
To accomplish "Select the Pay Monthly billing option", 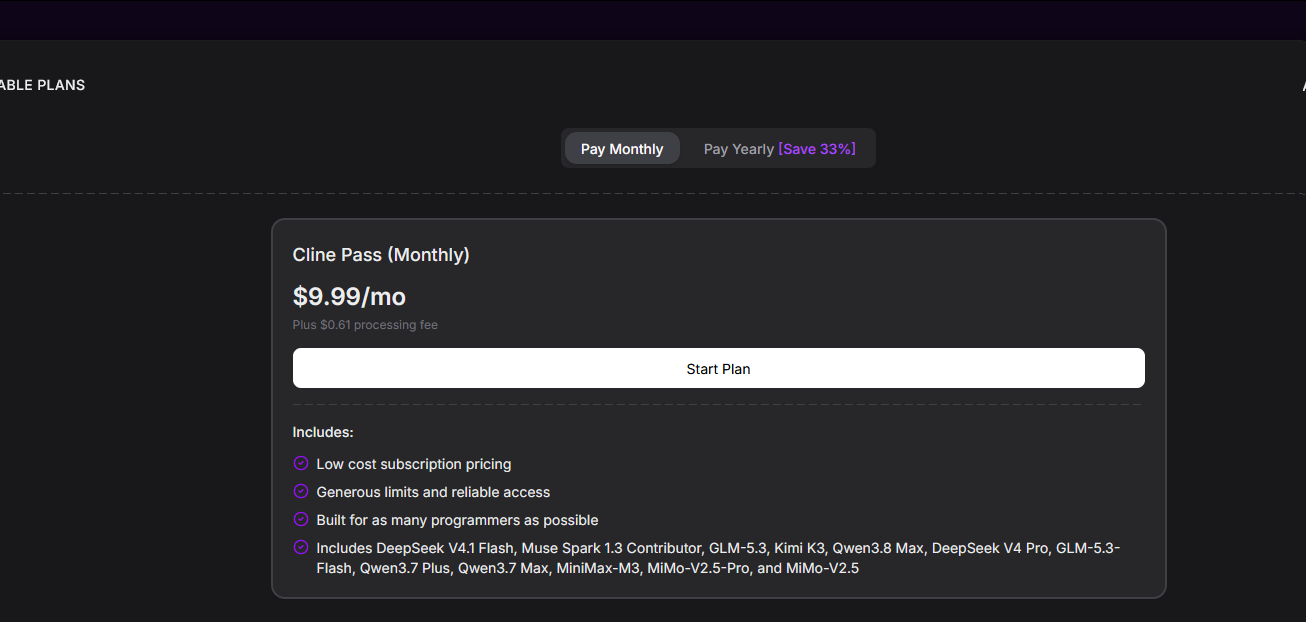I will pyautogui.click(x=622, y=149).
